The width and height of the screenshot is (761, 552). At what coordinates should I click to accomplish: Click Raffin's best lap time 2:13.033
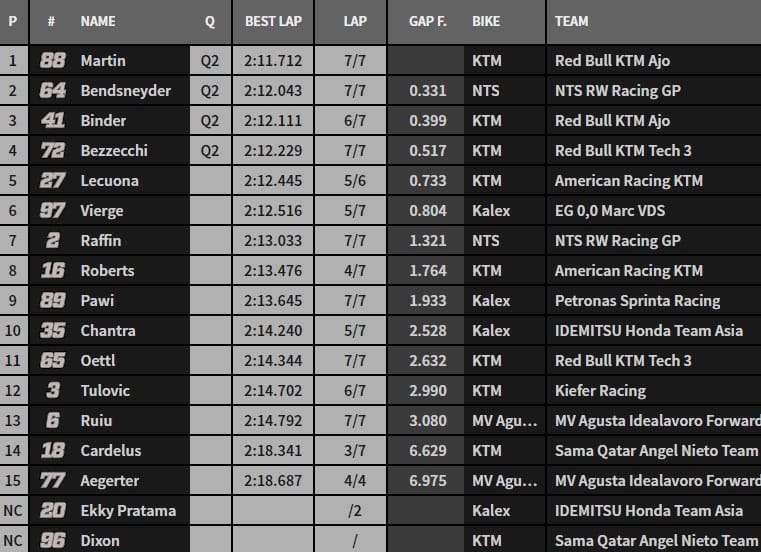coord(273,241)
